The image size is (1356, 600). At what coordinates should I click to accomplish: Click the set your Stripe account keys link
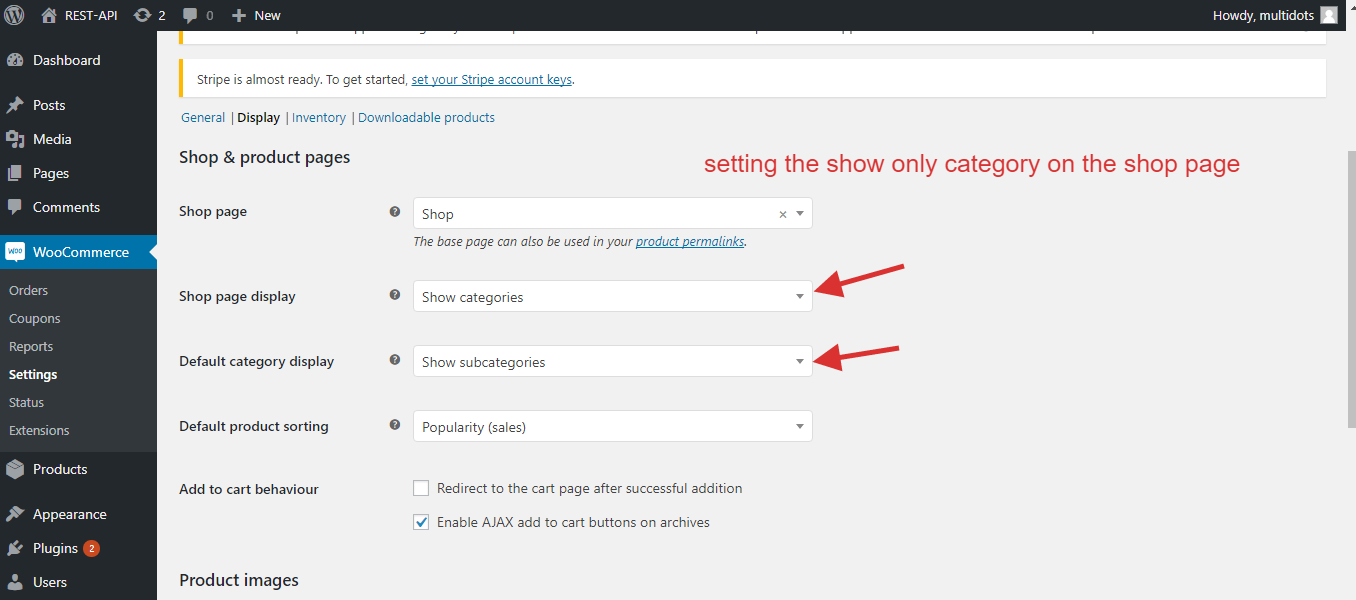pos(492,79)
